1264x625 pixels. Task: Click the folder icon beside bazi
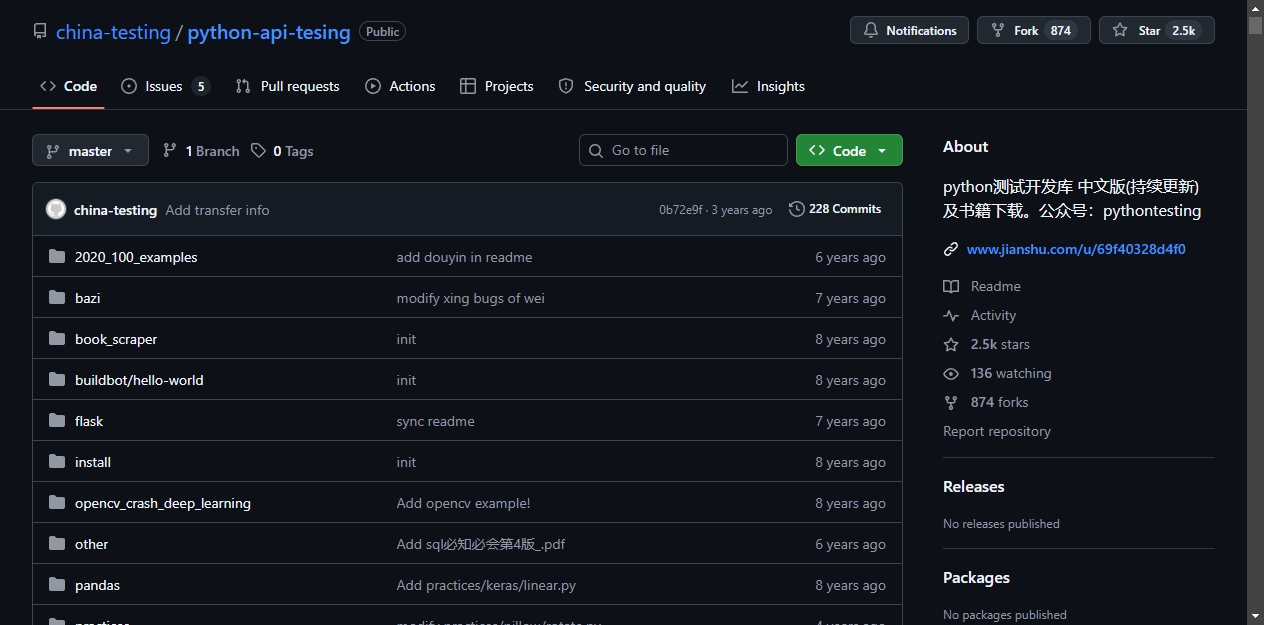click(57, 298)
